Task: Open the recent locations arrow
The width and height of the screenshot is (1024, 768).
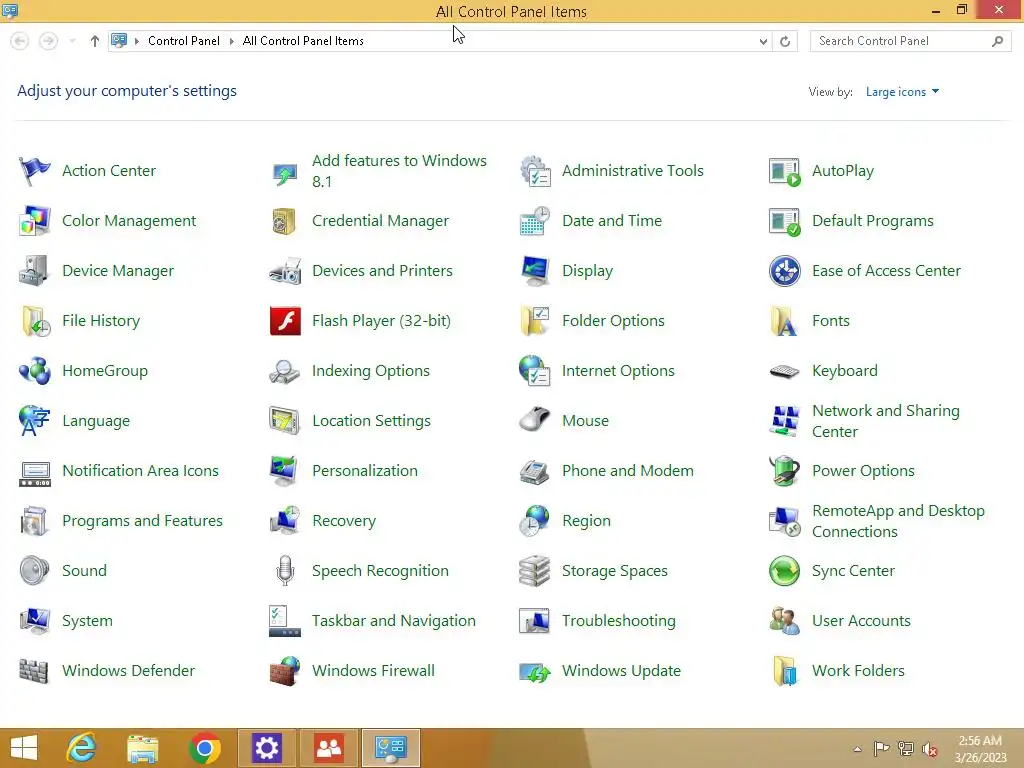Action: coord(72,41)
